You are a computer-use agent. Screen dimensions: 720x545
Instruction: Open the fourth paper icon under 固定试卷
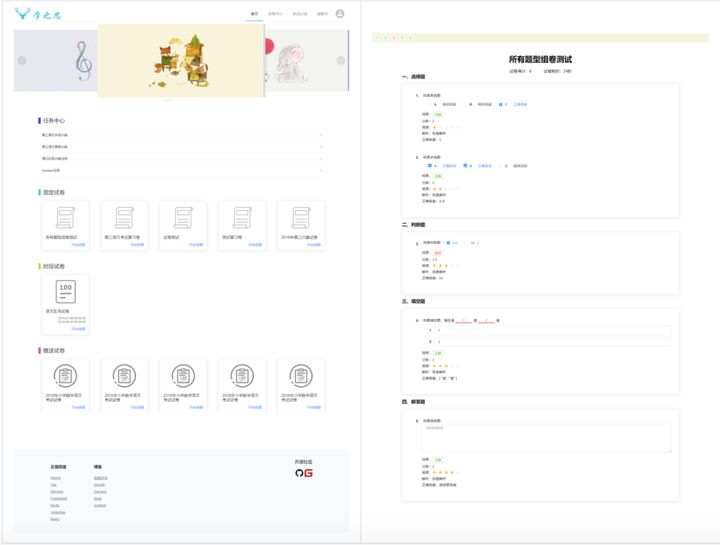click(242, 218)
